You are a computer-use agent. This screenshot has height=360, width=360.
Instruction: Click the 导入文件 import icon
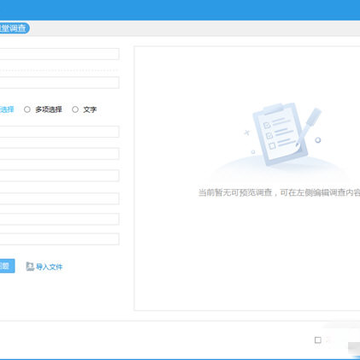point(30,266)
